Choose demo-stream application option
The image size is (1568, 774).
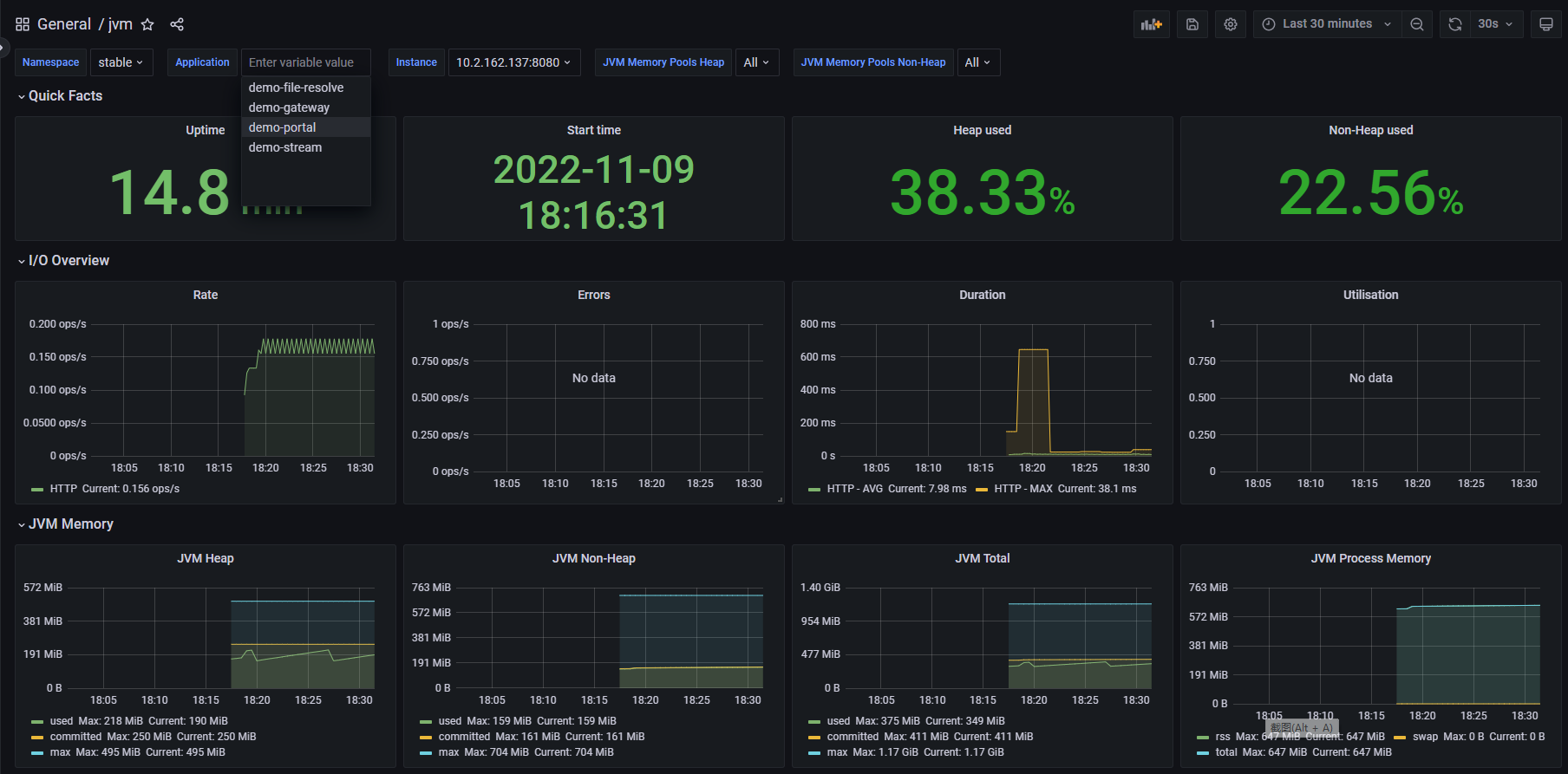(305, 147)
